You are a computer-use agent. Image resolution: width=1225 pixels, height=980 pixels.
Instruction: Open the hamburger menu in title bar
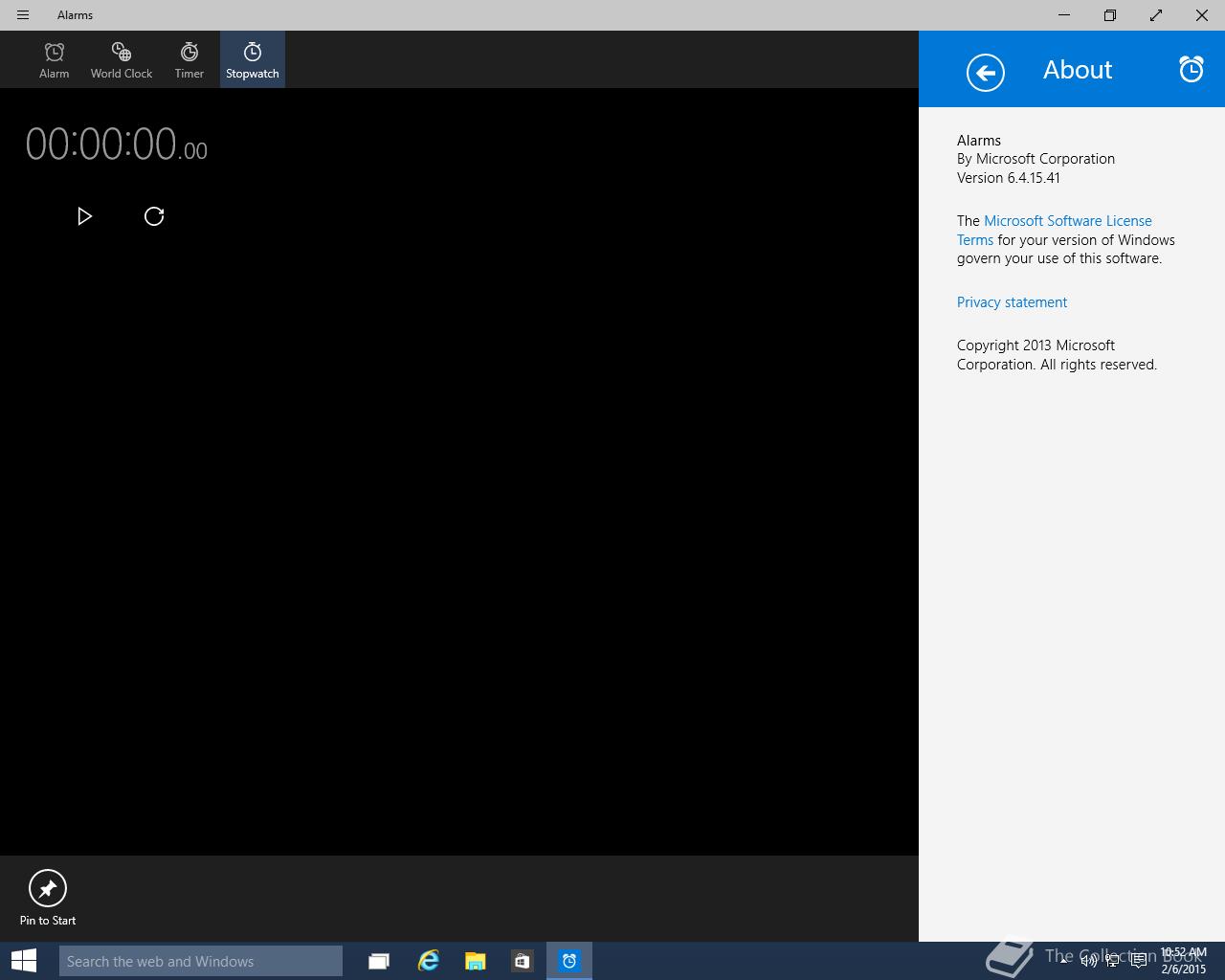23,15
